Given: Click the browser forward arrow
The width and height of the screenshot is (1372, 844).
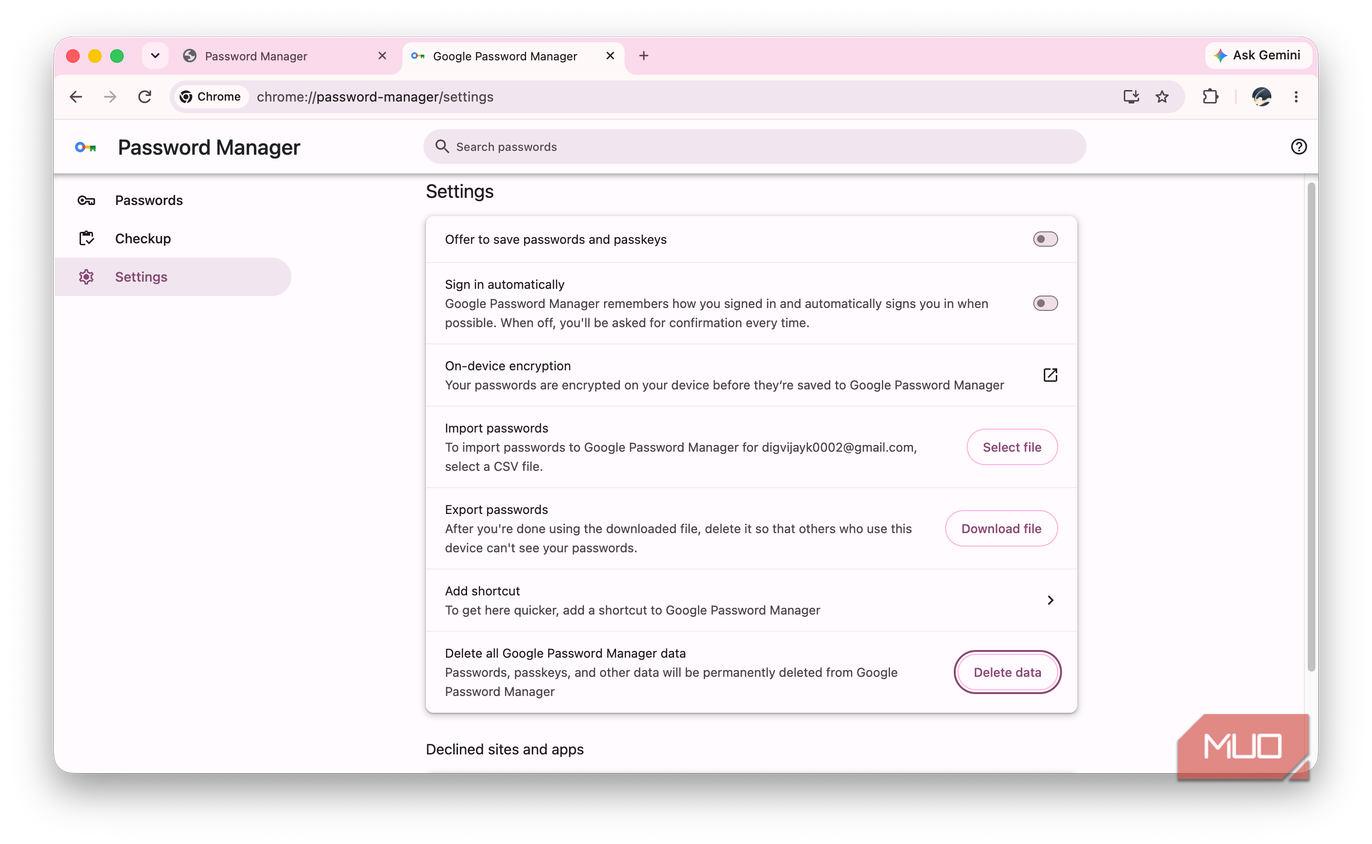Looking at the screenshot, I should [110, 97].
